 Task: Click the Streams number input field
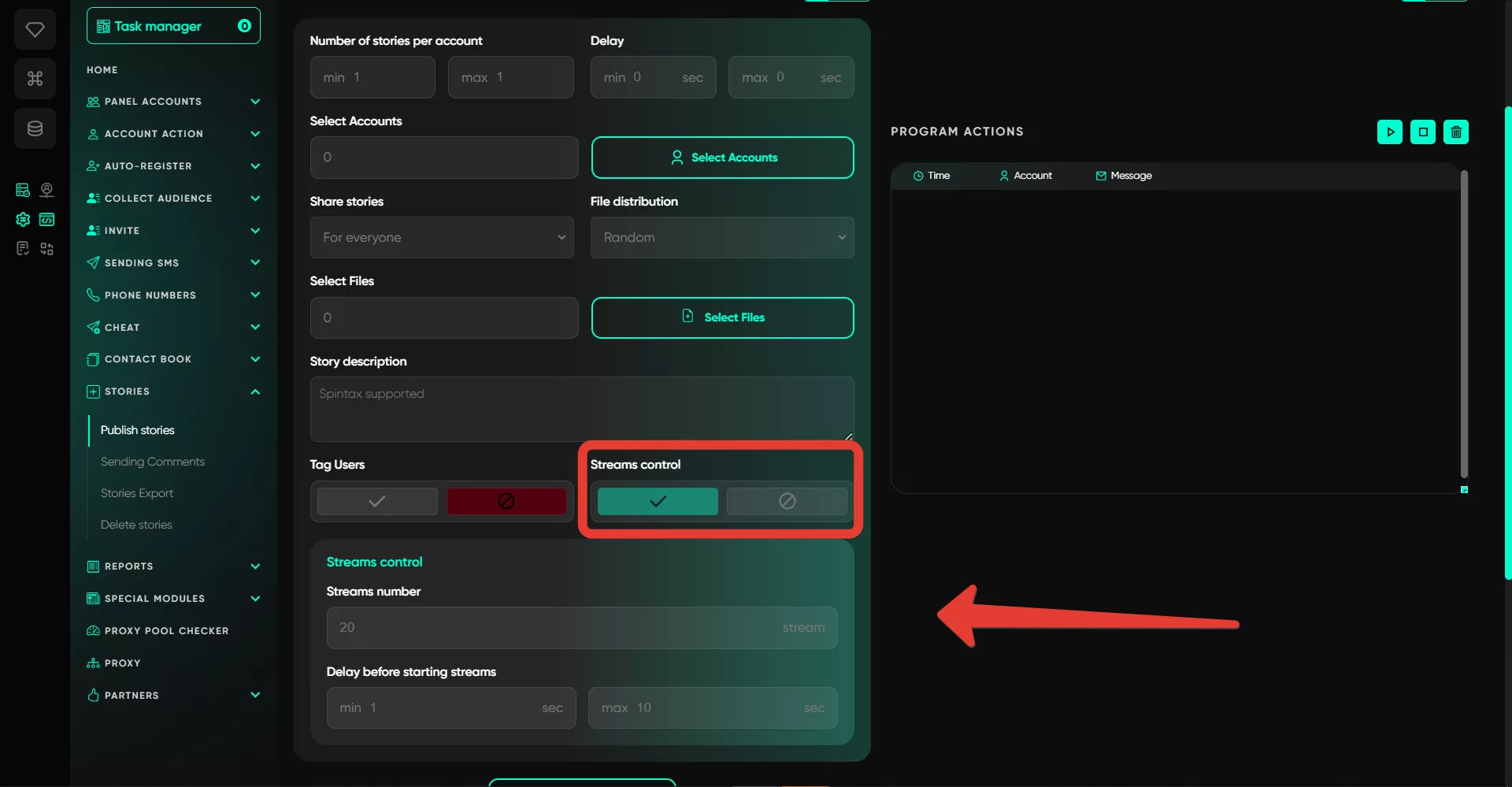coord(582,628)
